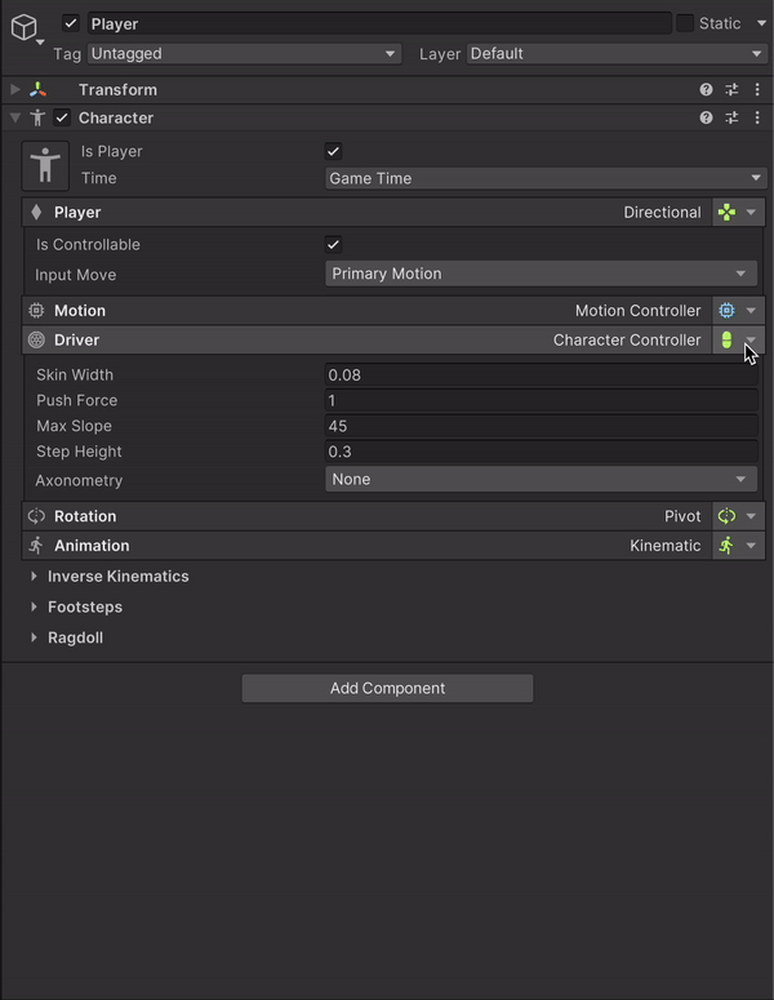Open the Axonometry dropdown set to None

[x=540, y=479]
